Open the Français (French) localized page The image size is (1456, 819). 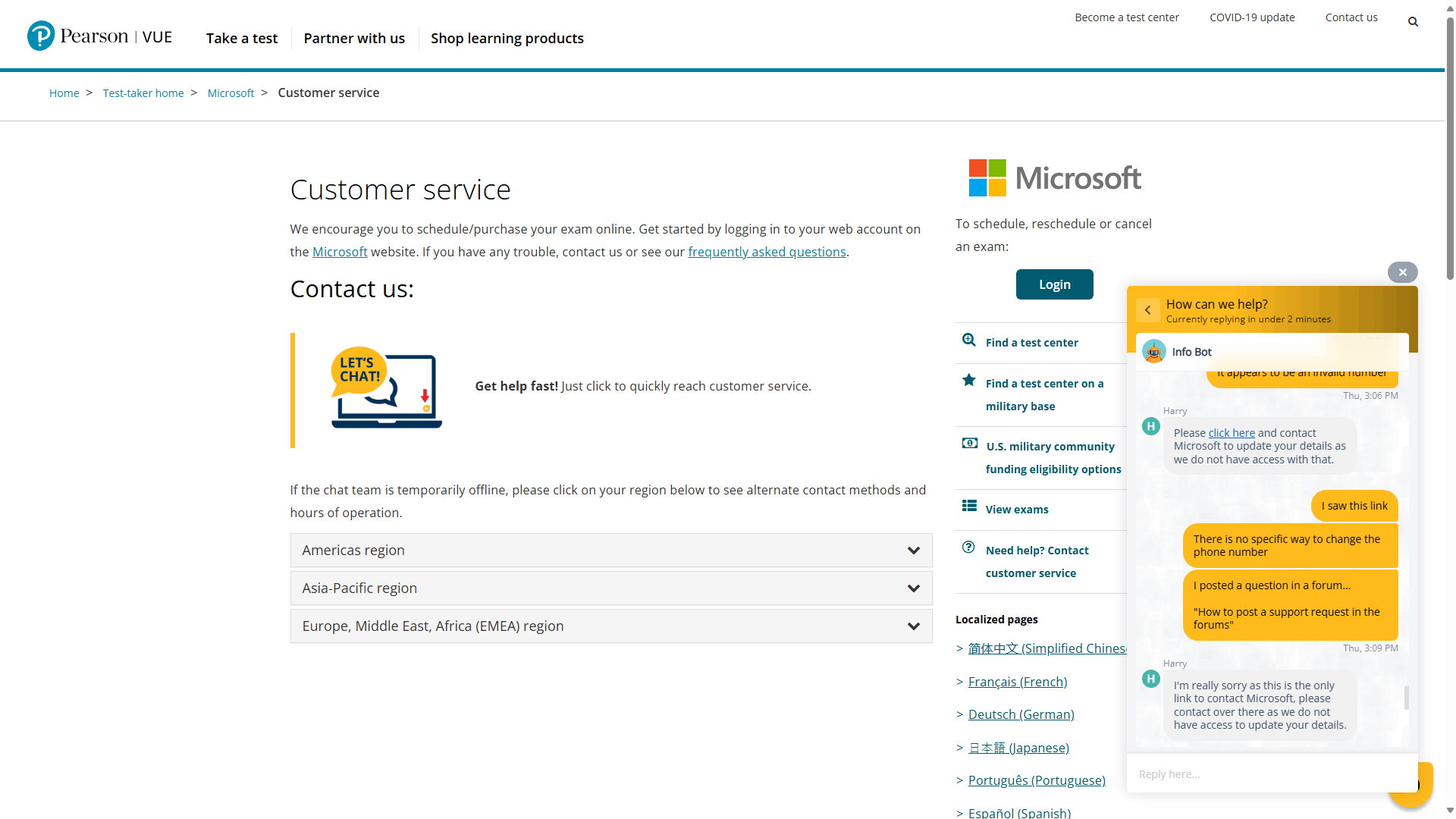[x=1018, y=682]
